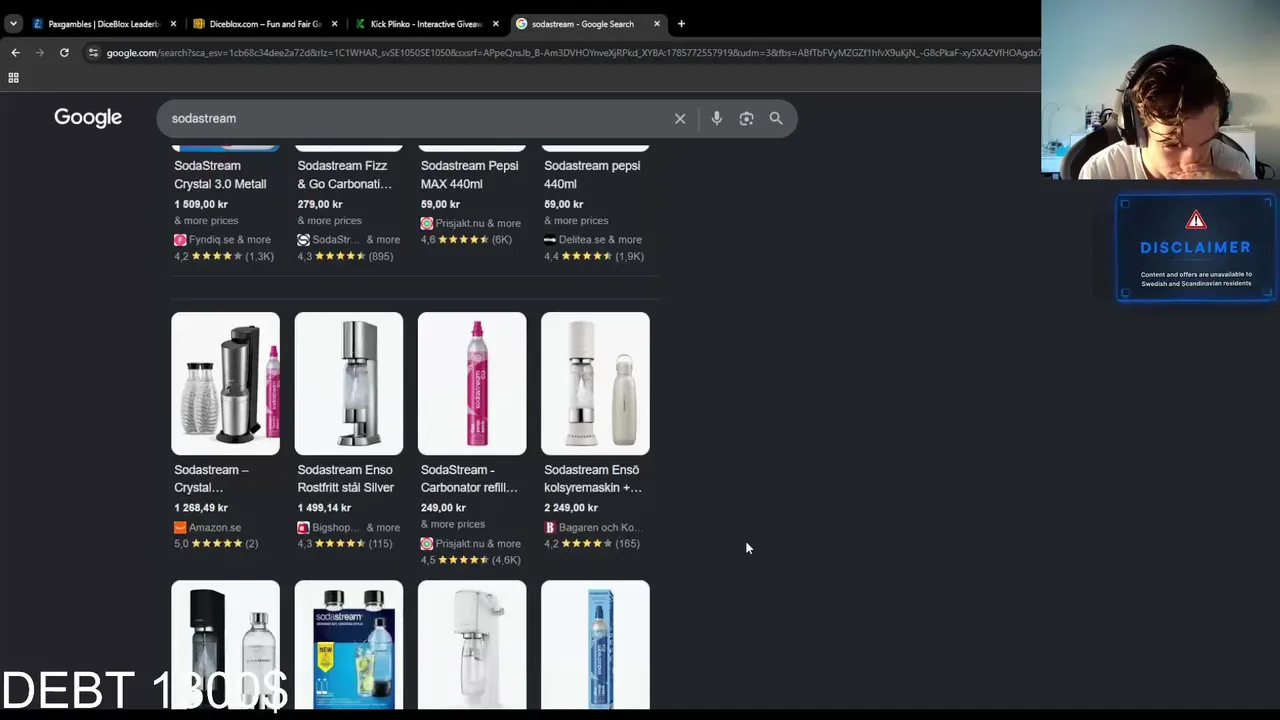1280x720 pixels.
Task: Open SodaStream - Carbonator refill... title
Action: (x=469, y=479)
